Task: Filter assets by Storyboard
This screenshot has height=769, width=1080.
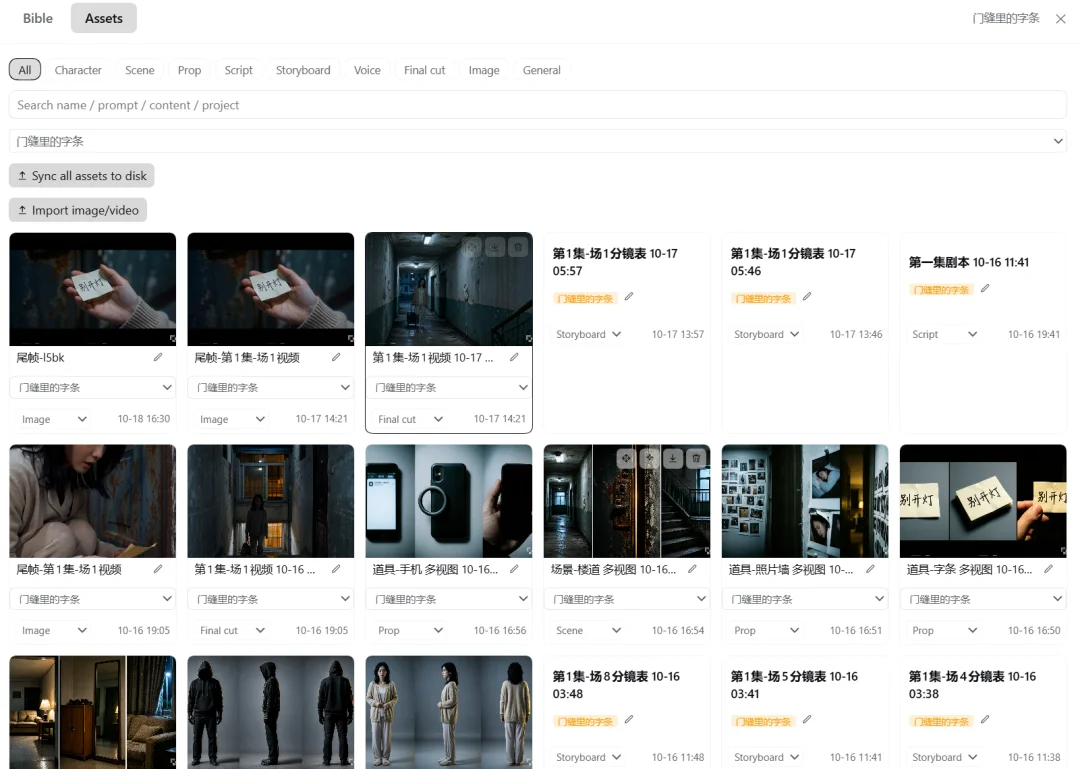Action: coord(303,70)
